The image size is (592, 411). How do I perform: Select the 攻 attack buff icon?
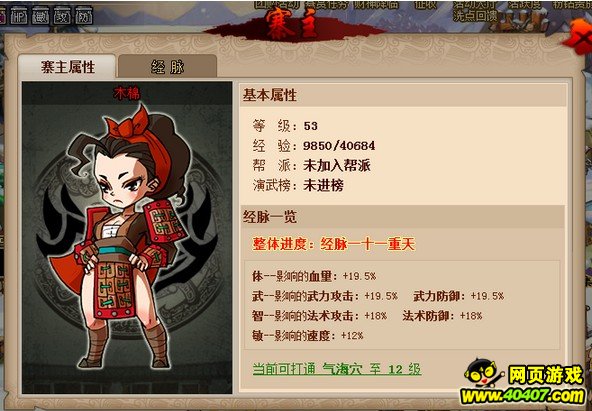(x=62, y=16)
